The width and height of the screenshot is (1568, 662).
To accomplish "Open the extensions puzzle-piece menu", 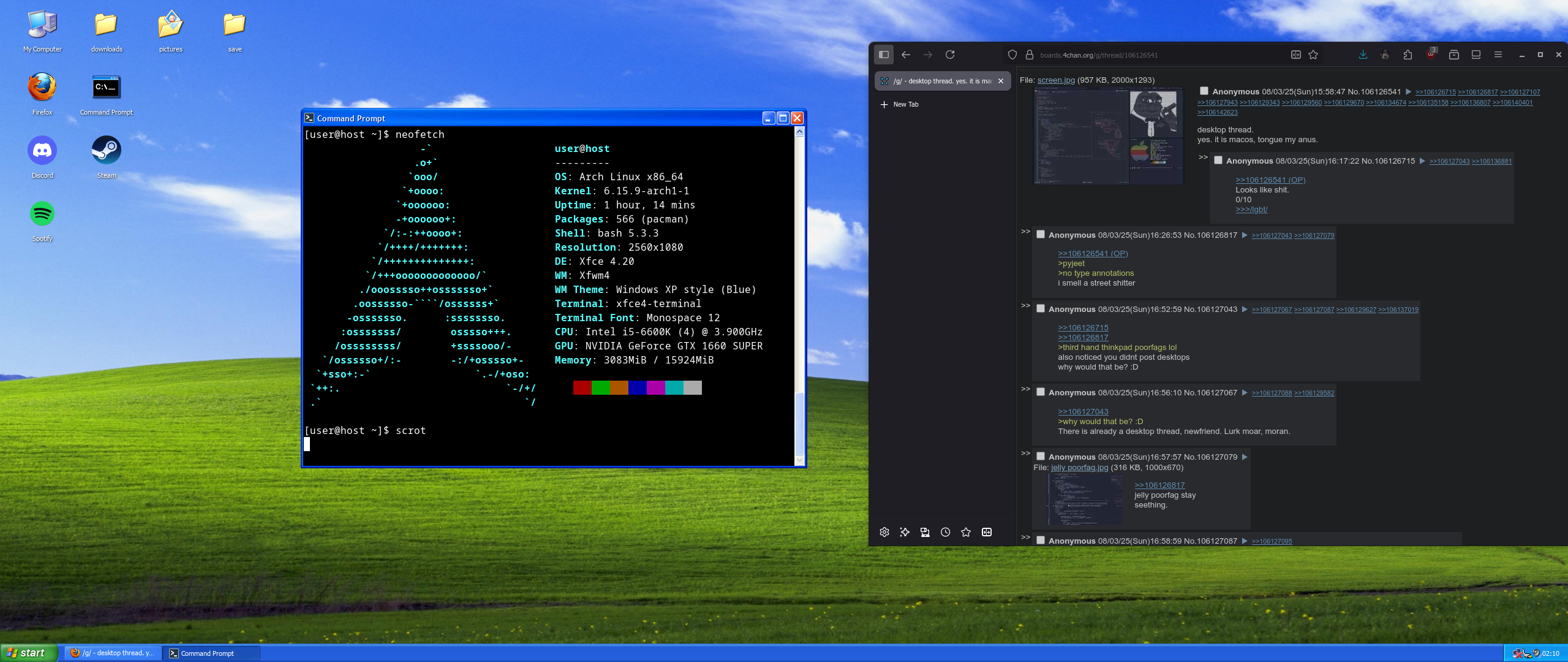I will [1408, 55].
